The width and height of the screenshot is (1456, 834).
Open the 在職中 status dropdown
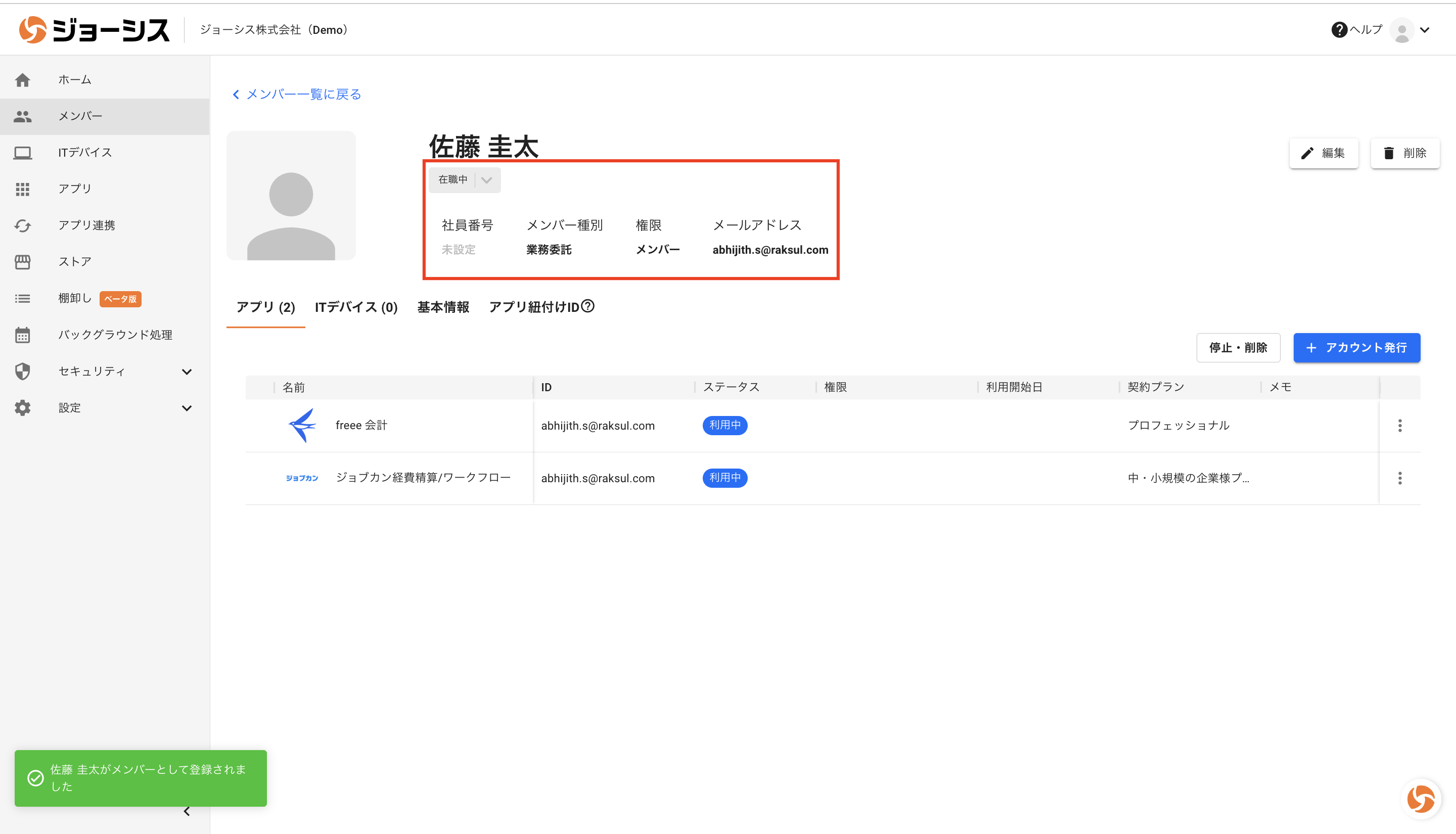click(x=465, y=180)
